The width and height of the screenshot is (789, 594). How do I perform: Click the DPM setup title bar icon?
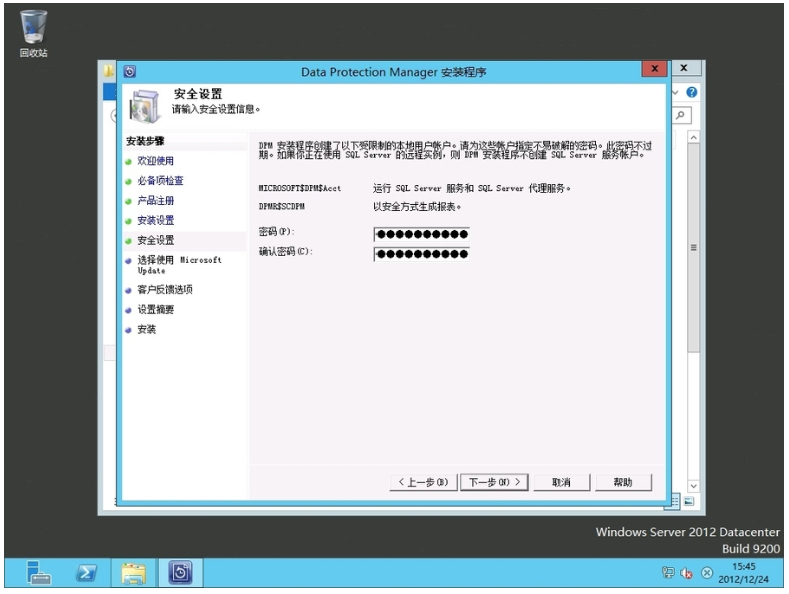[129, 71]
